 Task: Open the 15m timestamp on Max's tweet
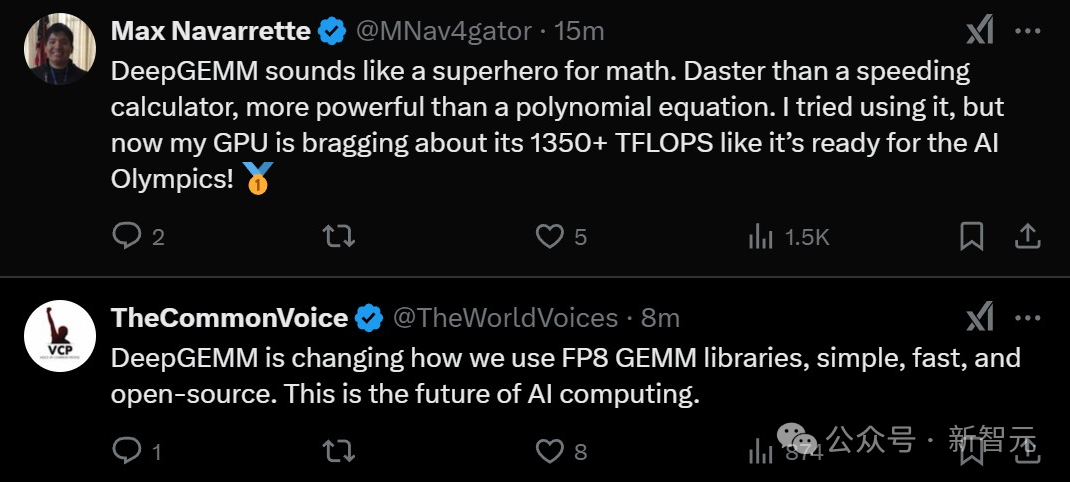click(x=579, y=31)
